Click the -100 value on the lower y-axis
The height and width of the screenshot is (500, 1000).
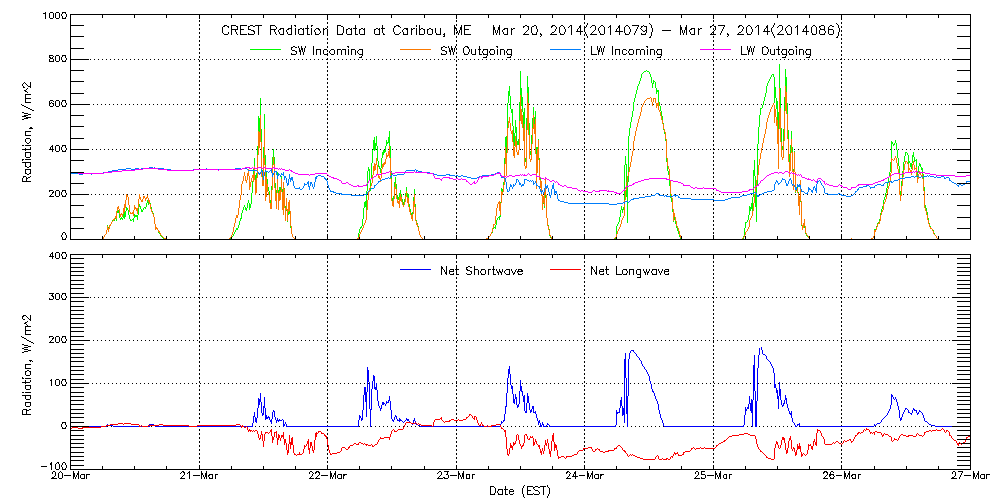54,467
